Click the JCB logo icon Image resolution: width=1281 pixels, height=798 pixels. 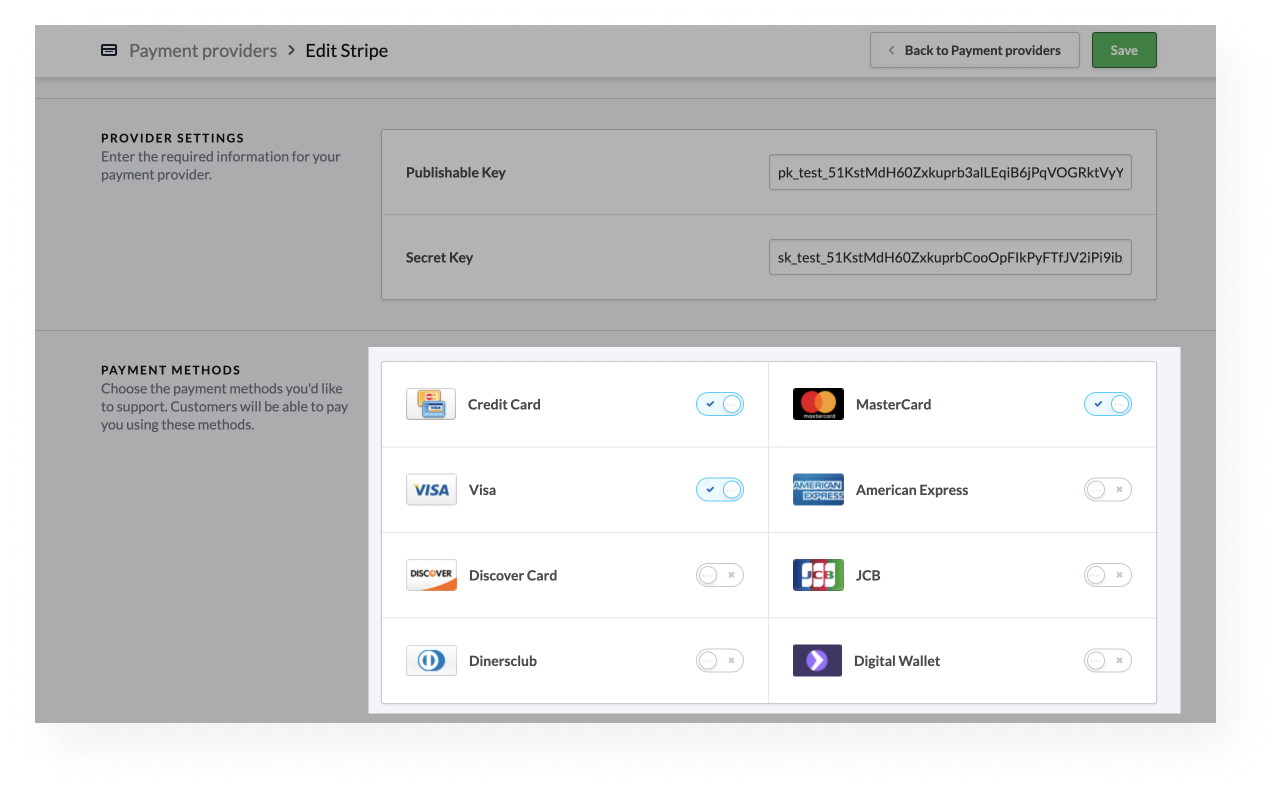point(818,575)
